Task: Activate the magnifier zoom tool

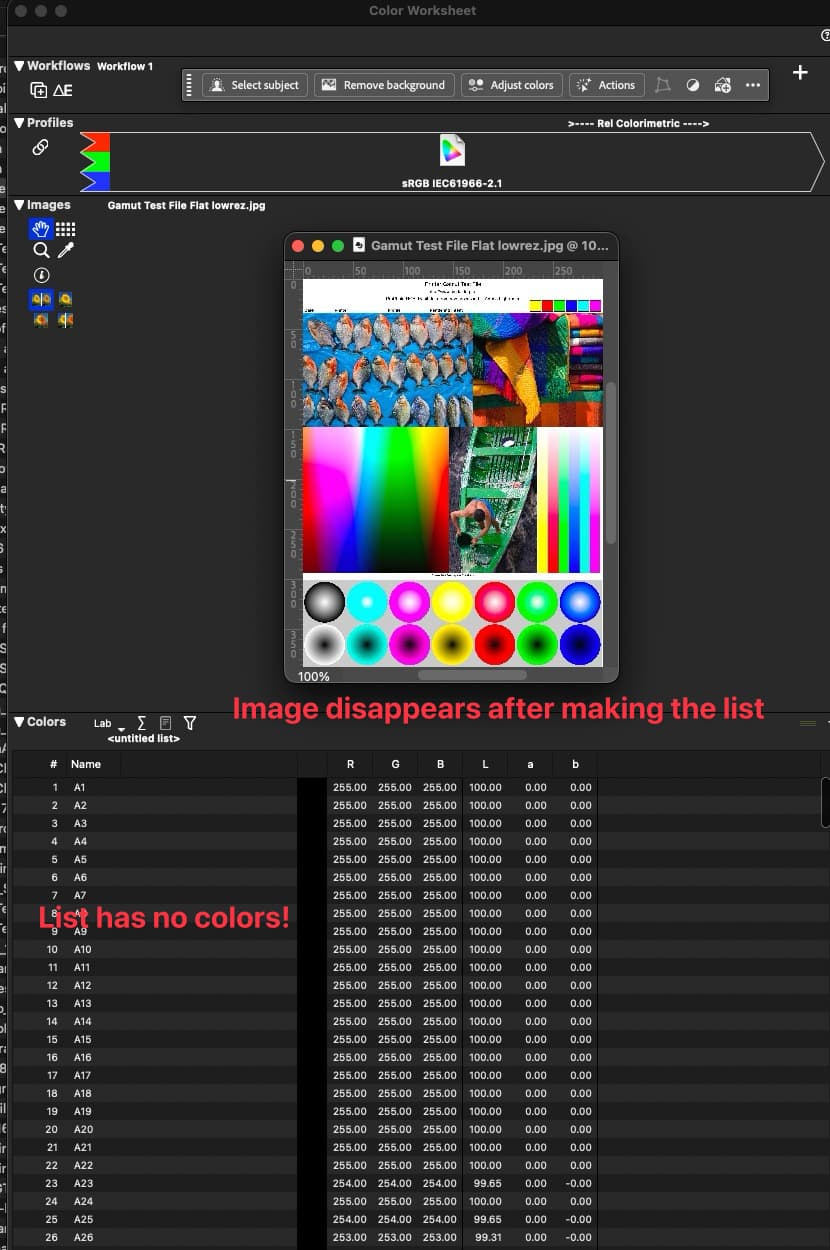Action: tap(41, 251)
